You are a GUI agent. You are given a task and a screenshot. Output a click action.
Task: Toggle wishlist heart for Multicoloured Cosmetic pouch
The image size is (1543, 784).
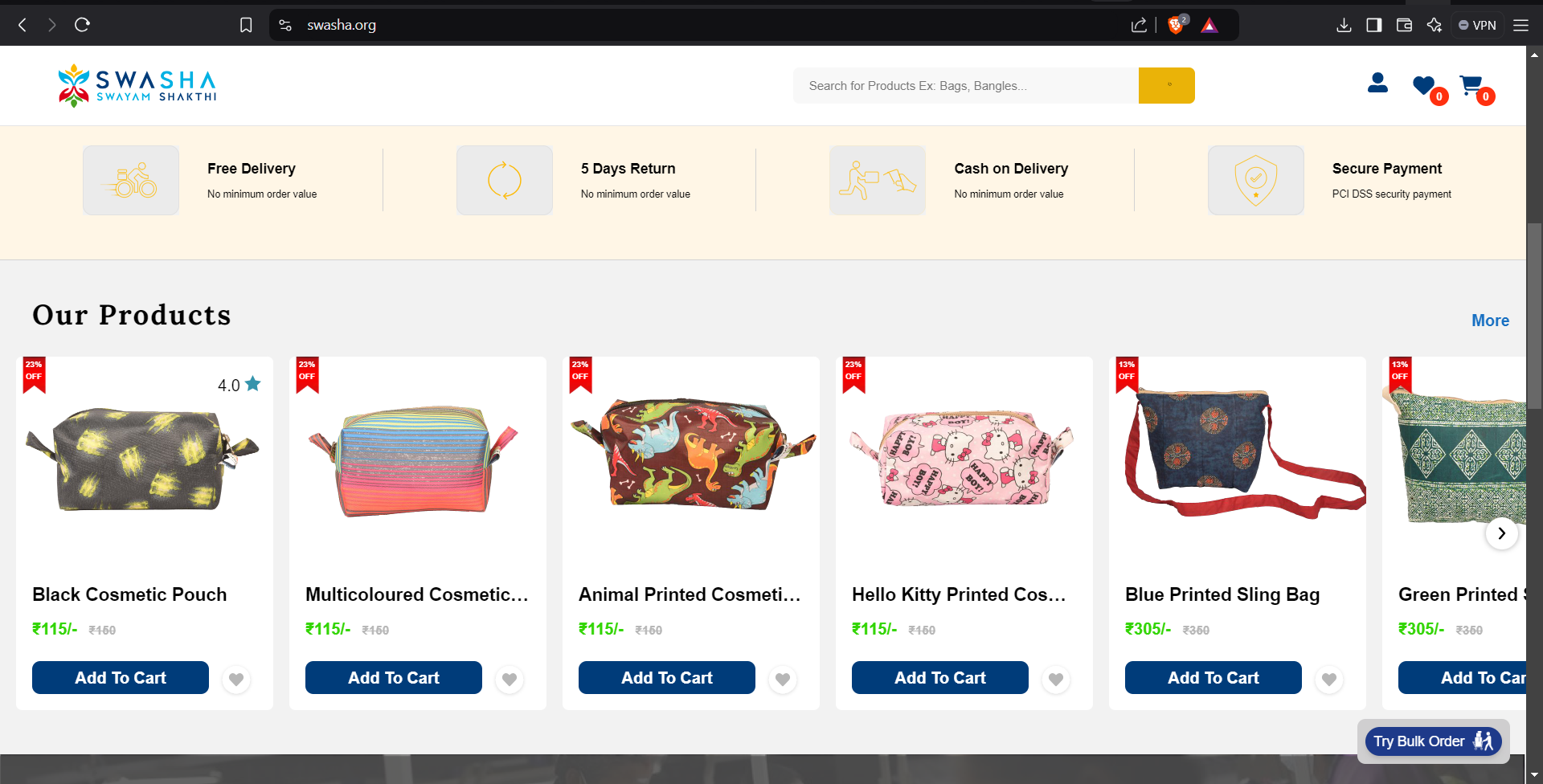[x=510, y=680]
